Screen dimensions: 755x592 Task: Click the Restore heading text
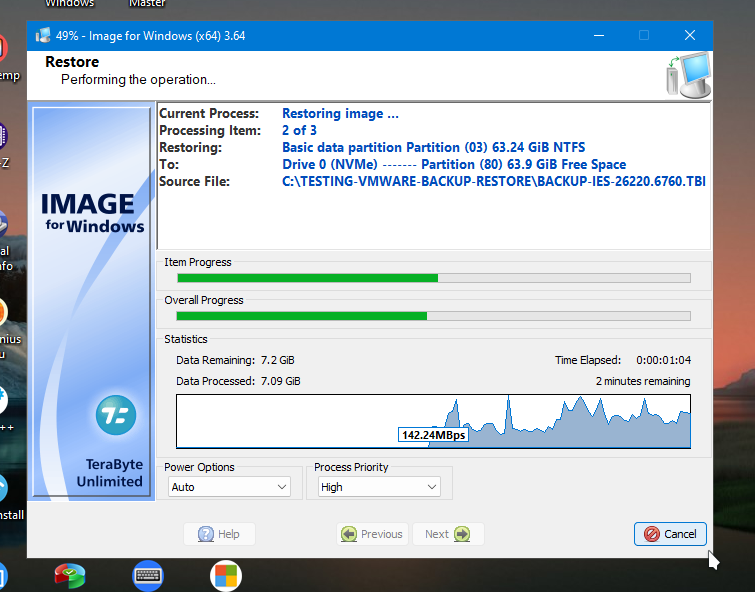[x=72, y=62]
